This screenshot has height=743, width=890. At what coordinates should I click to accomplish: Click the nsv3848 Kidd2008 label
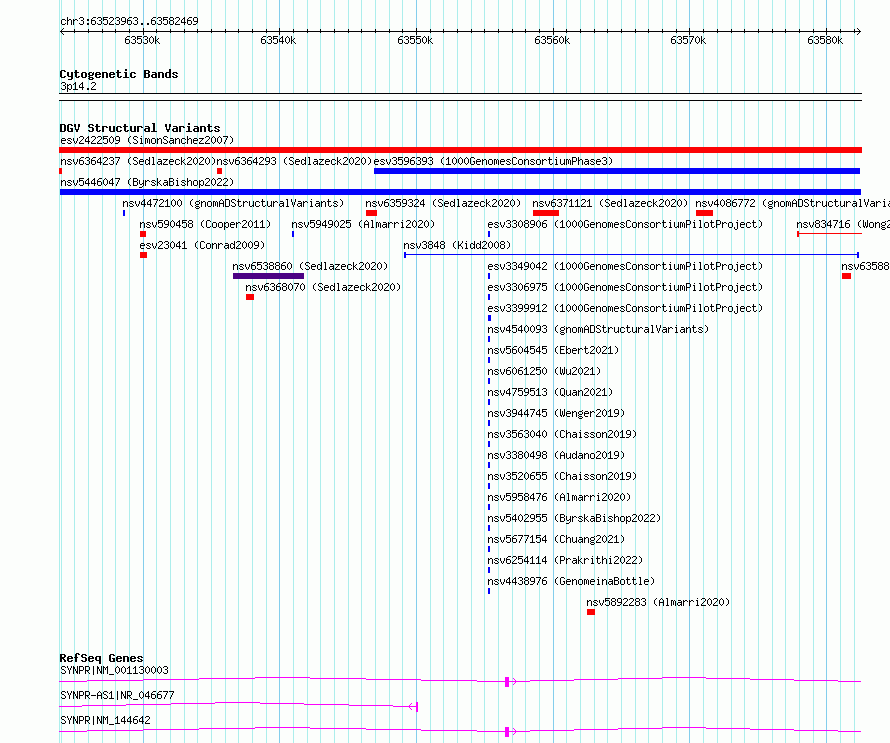[457, 245]
